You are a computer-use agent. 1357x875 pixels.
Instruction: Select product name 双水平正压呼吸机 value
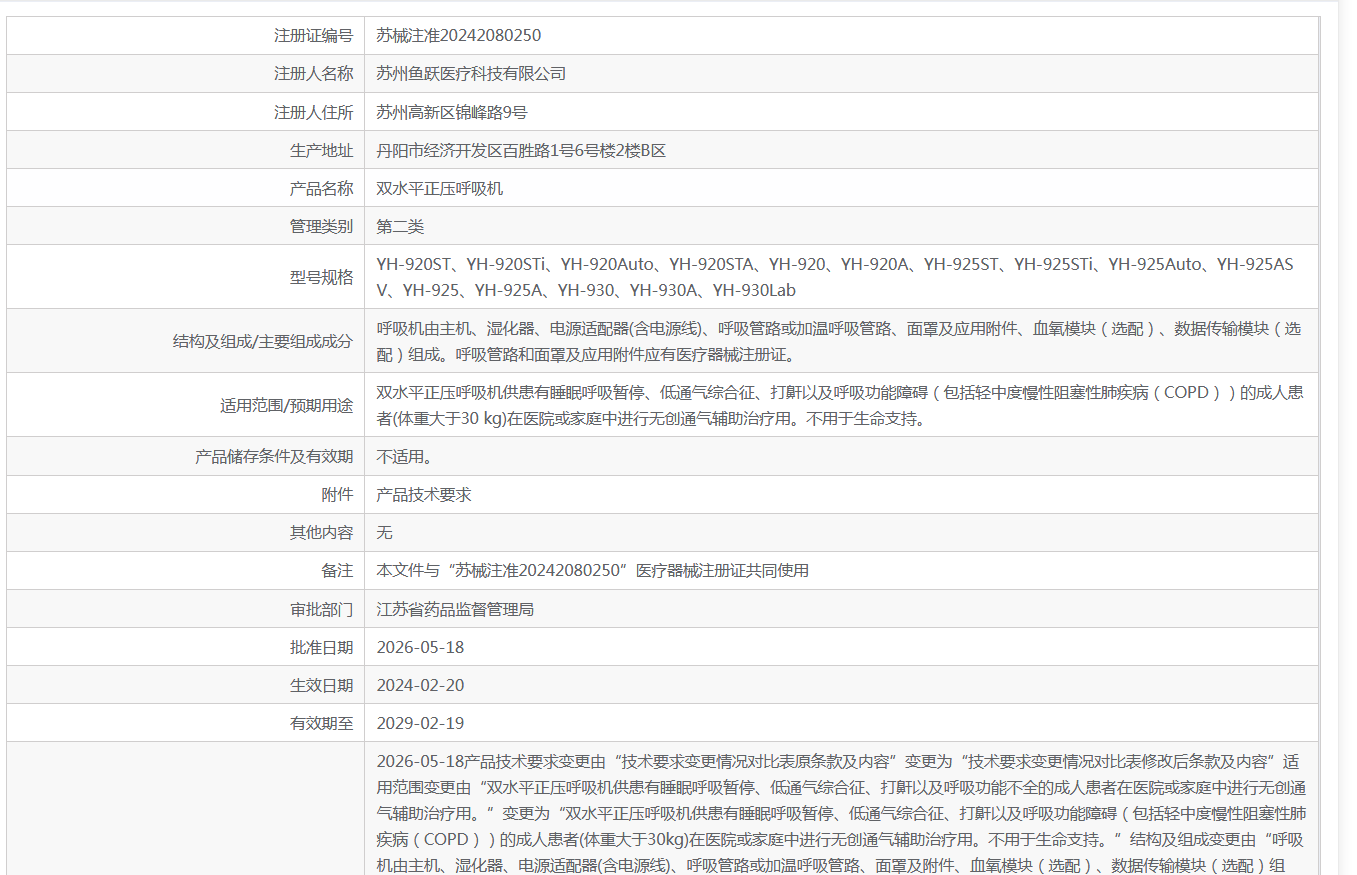439,188
